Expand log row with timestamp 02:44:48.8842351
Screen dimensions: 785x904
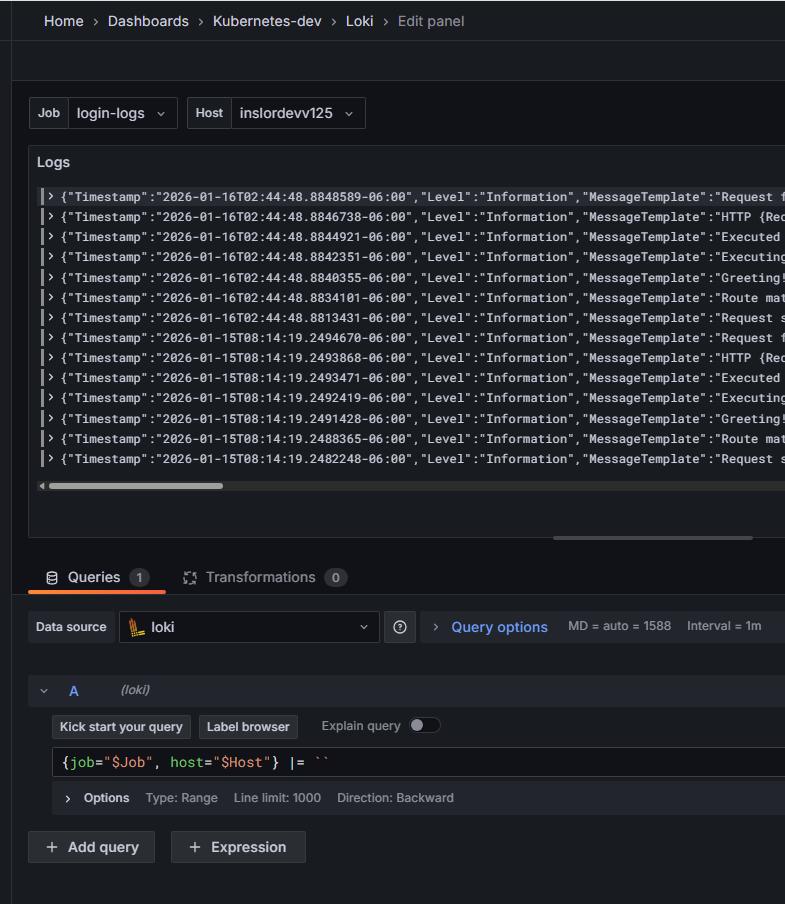point(51,257)
